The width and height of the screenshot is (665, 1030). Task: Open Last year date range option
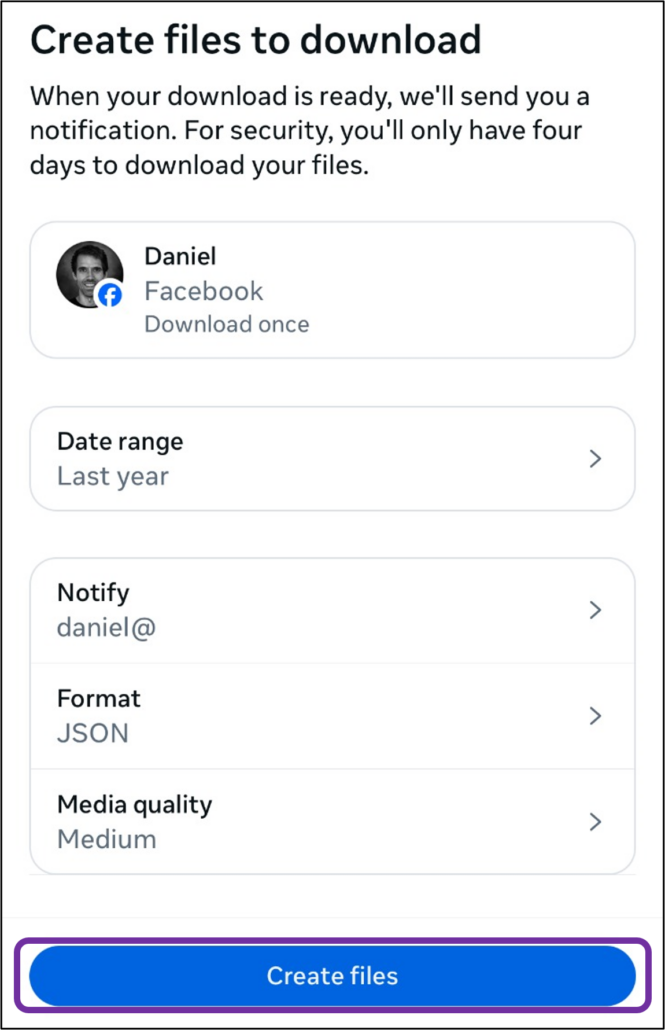click(112, 476)
